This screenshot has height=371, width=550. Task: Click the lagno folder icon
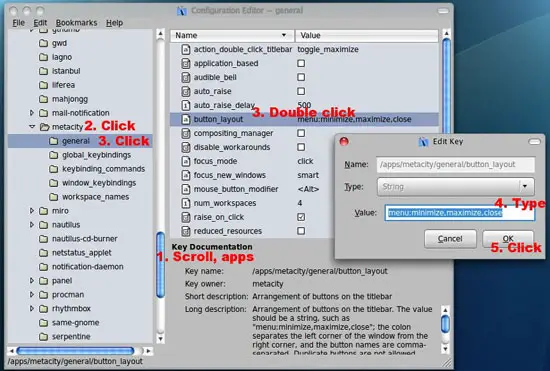(x=43, y=57)
